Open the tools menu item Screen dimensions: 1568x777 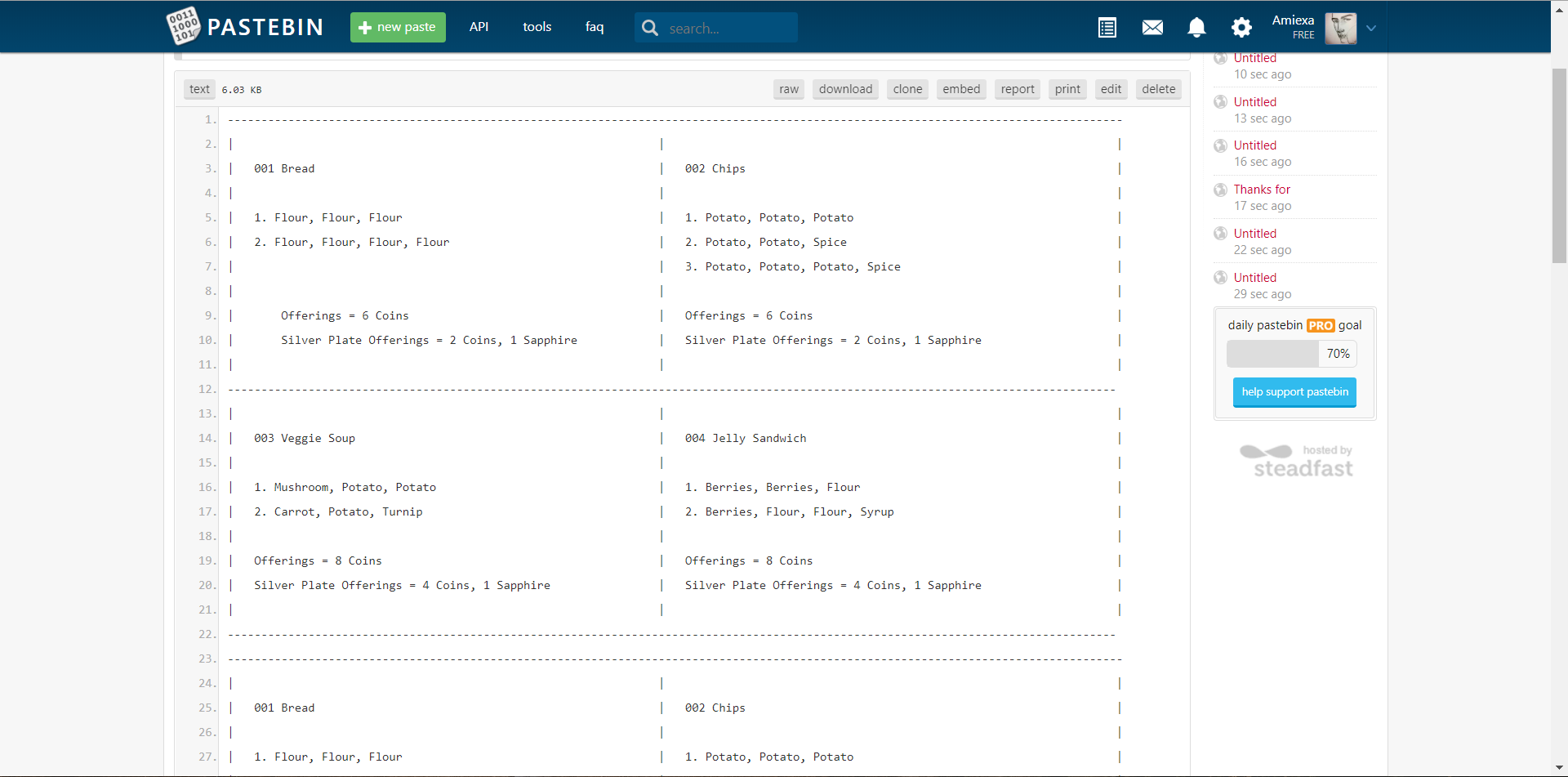(537, 27)
